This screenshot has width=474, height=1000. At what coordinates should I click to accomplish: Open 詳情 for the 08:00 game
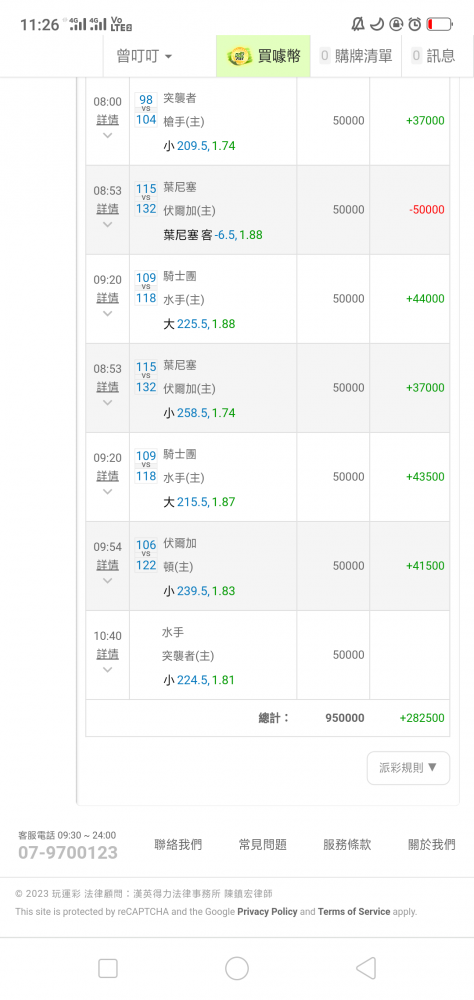click(107, 119)
